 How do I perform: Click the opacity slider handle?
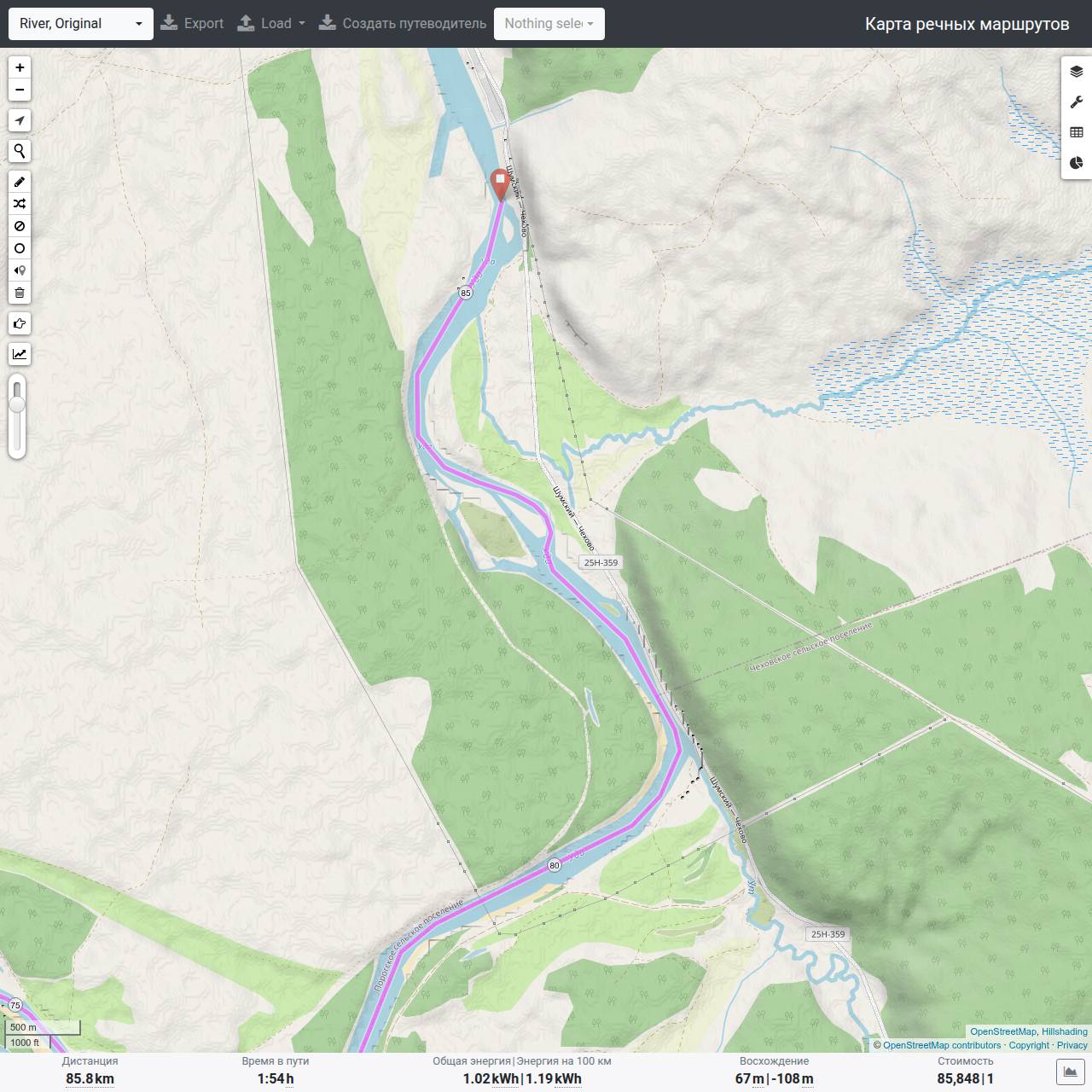[17, 404]
